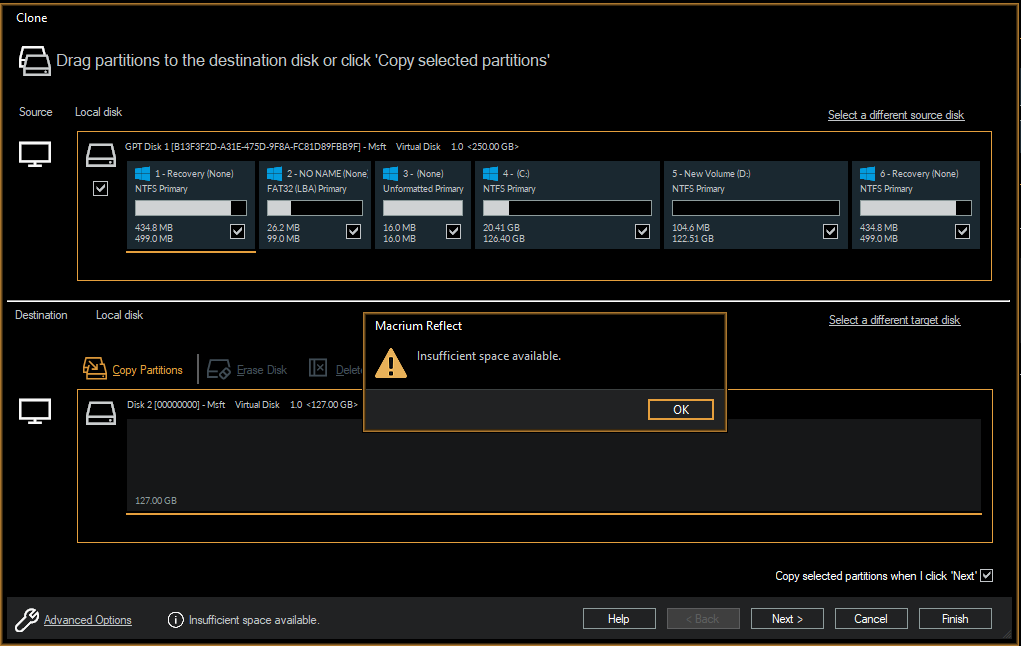Open Select a different target disk

[x=894, y=319]
